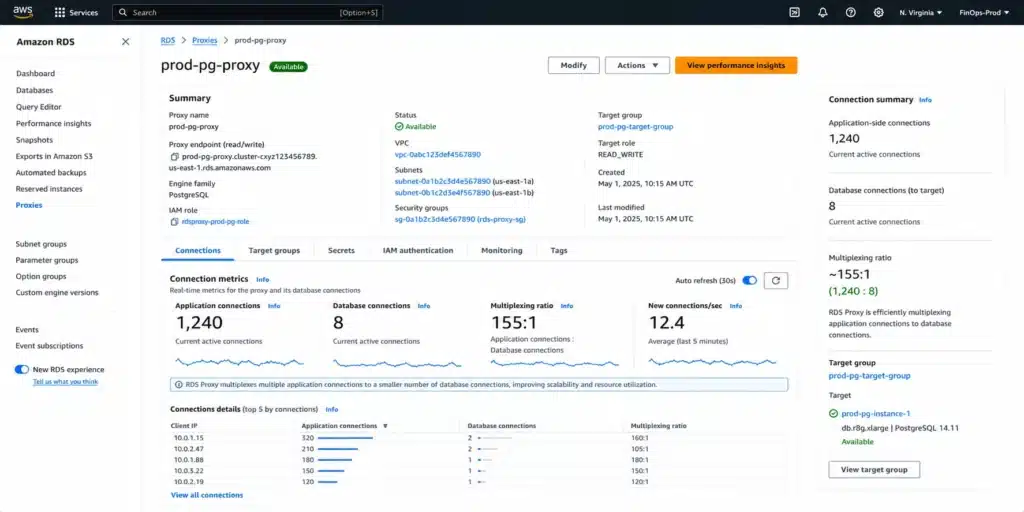Click Info next to Connection summary
This screenshot has width=1024, height=512.
[925, 100]
